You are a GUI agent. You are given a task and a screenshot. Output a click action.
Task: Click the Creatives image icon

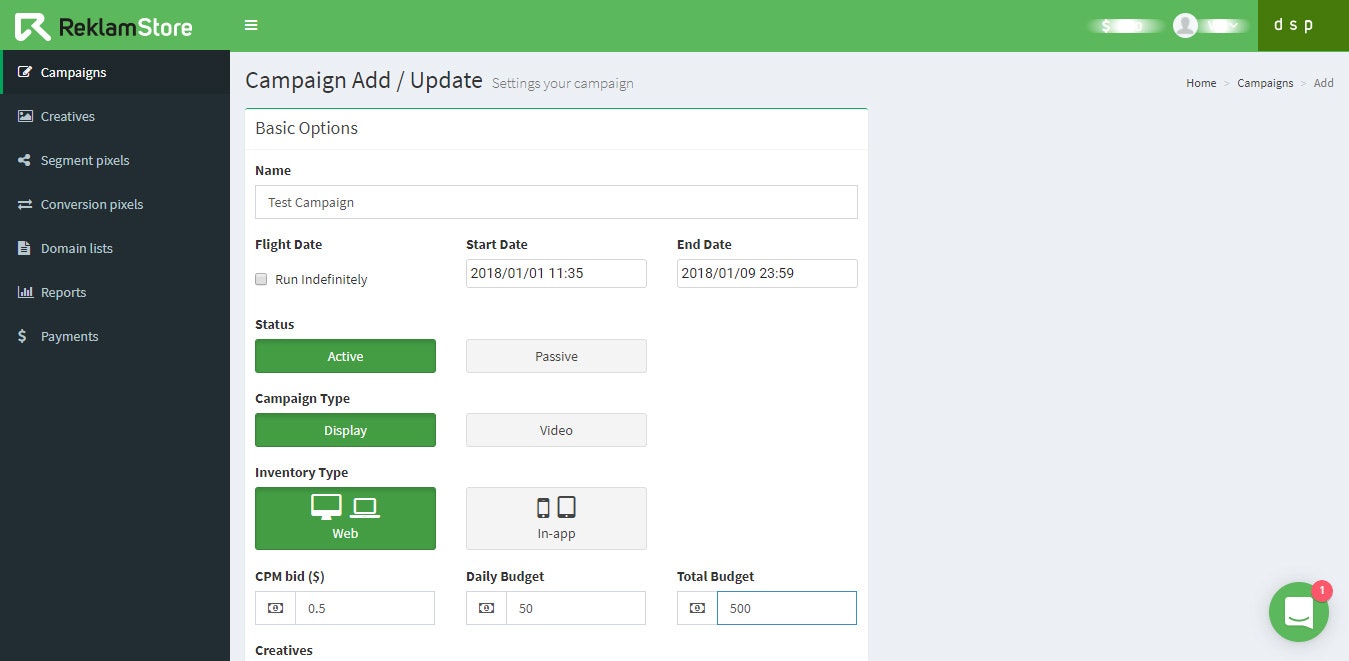pos(25,116)
